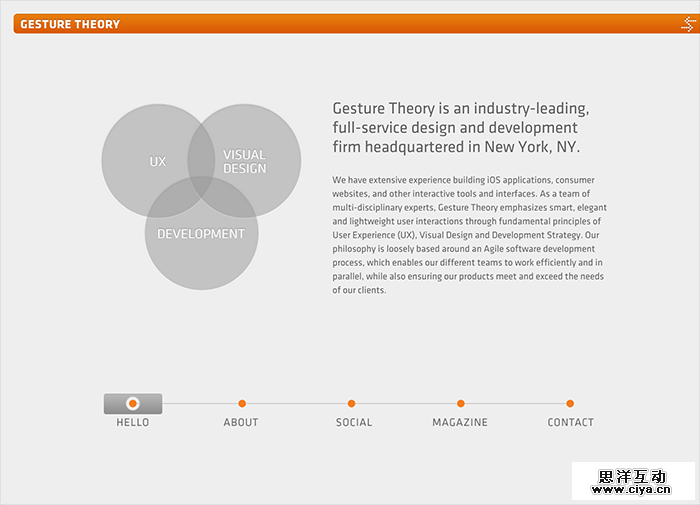Click the orange dot above Contact

570,404
